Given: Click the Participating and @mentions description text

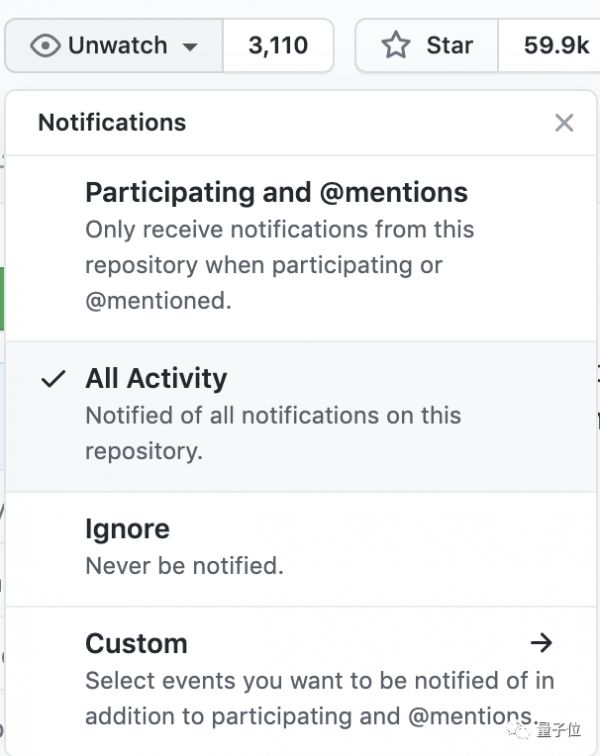Looking at the screenshot, I should (x=279, y=265).
